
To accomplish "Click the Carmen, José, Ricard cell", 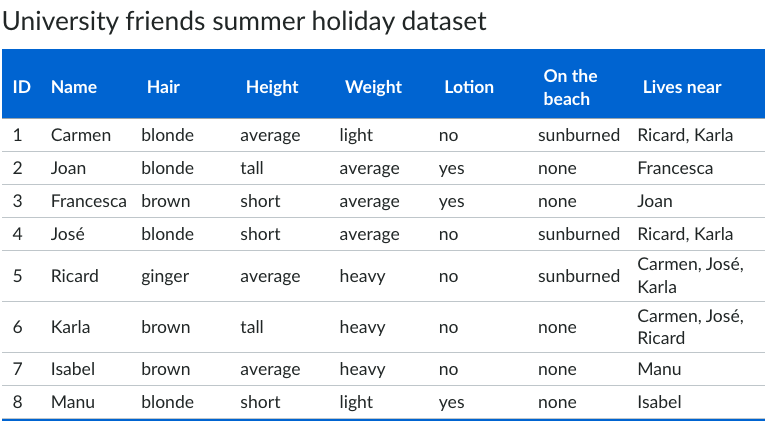I will [690, 327].
